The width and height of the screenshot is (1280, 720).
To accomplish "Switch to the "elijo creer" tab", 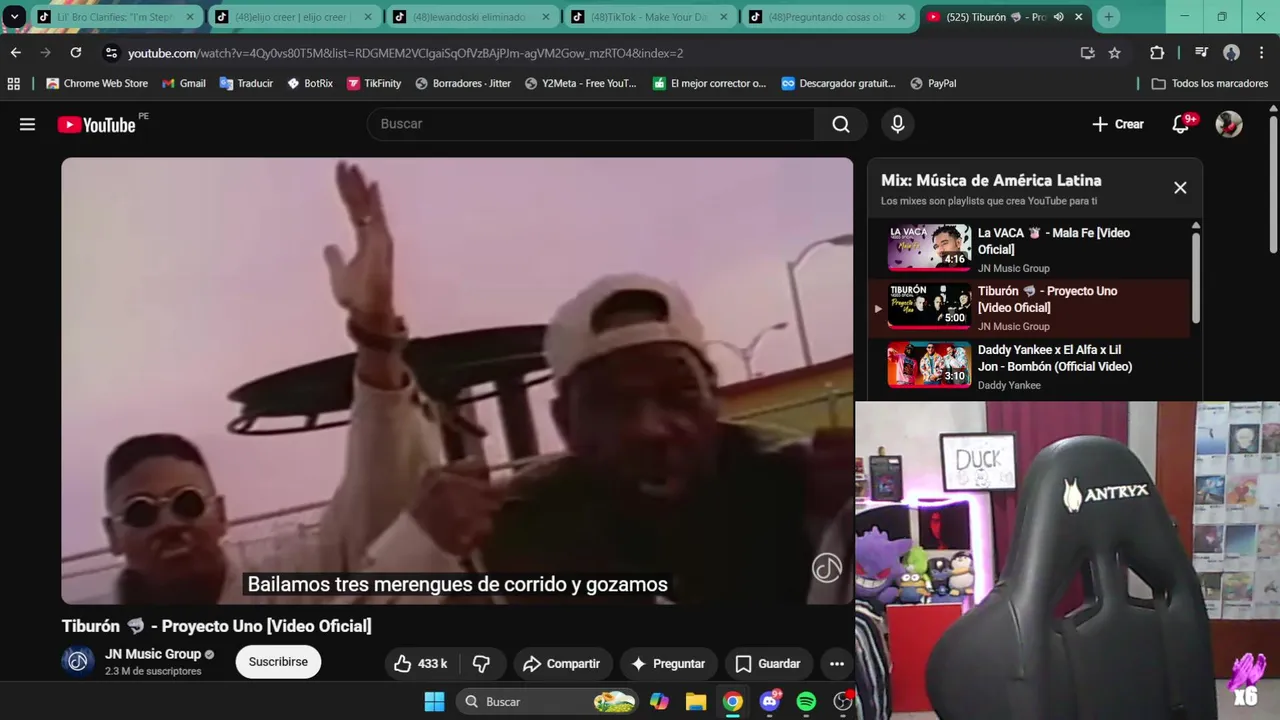I will (x=294, y=17).
